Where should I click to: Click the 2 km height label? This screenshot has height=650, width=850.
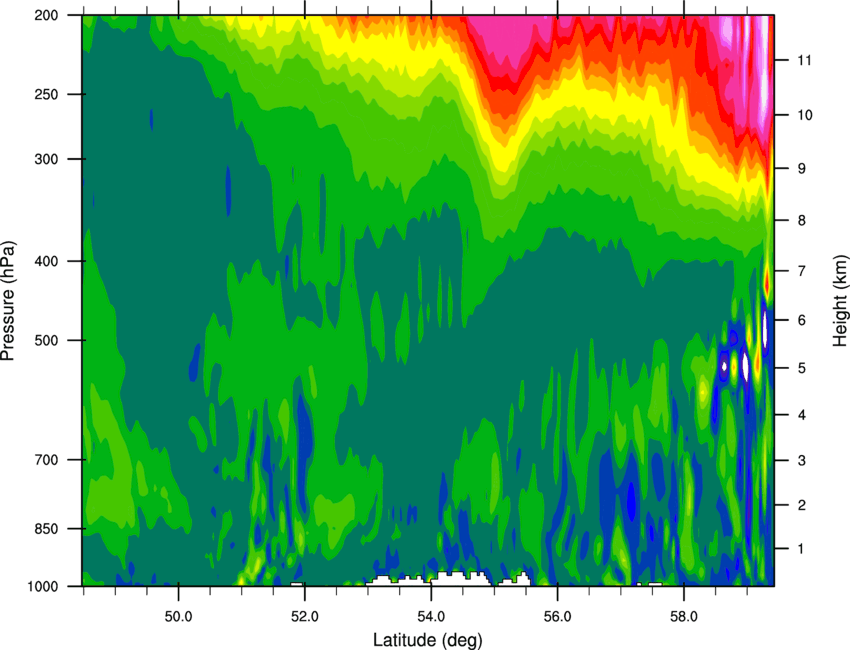click(x=802, y=505)
